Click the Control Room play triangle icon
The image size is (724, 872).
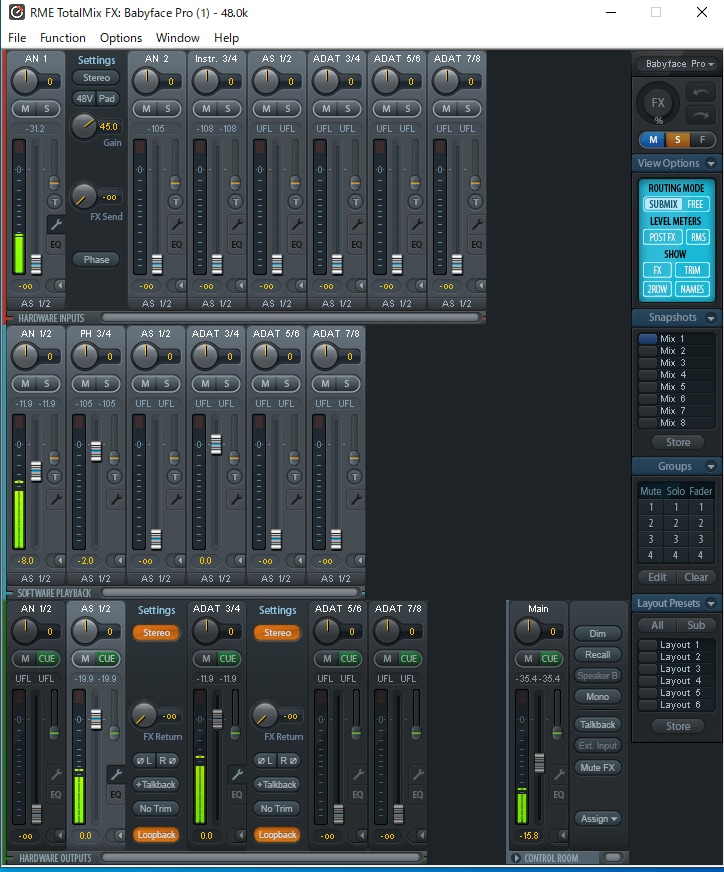coord(515,858)
